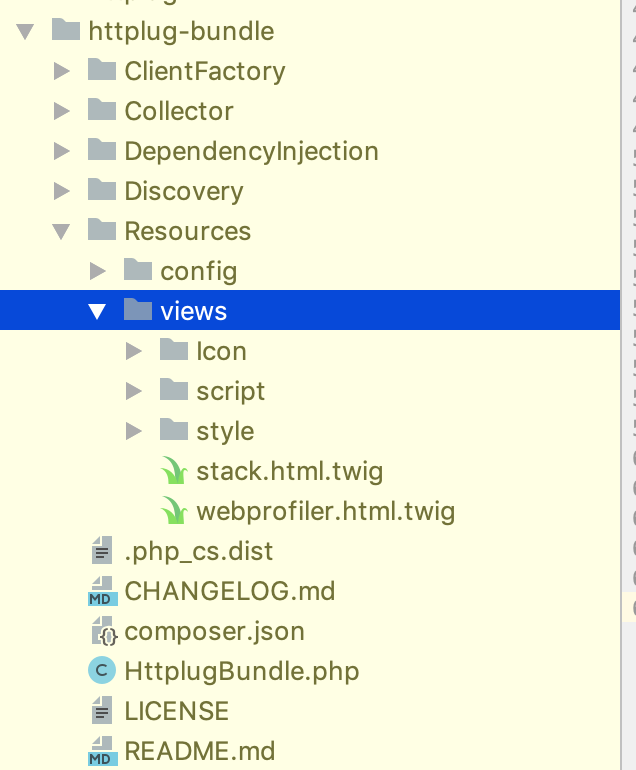Select the DependencyInjection folder name
The image size is (636, 770).
click(251, 151)
